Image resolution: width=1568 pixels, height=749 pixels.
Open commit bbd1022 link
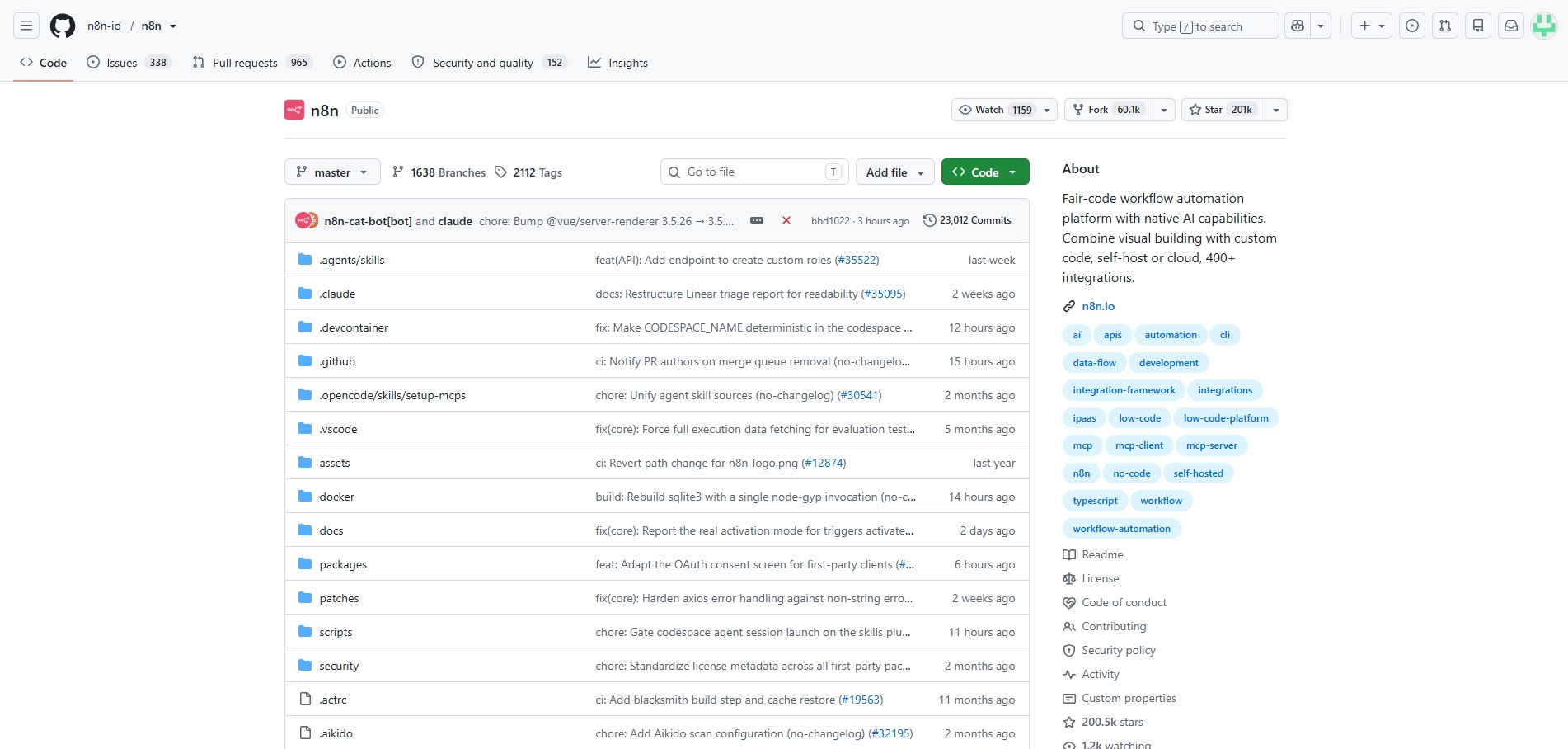[830, 220]
